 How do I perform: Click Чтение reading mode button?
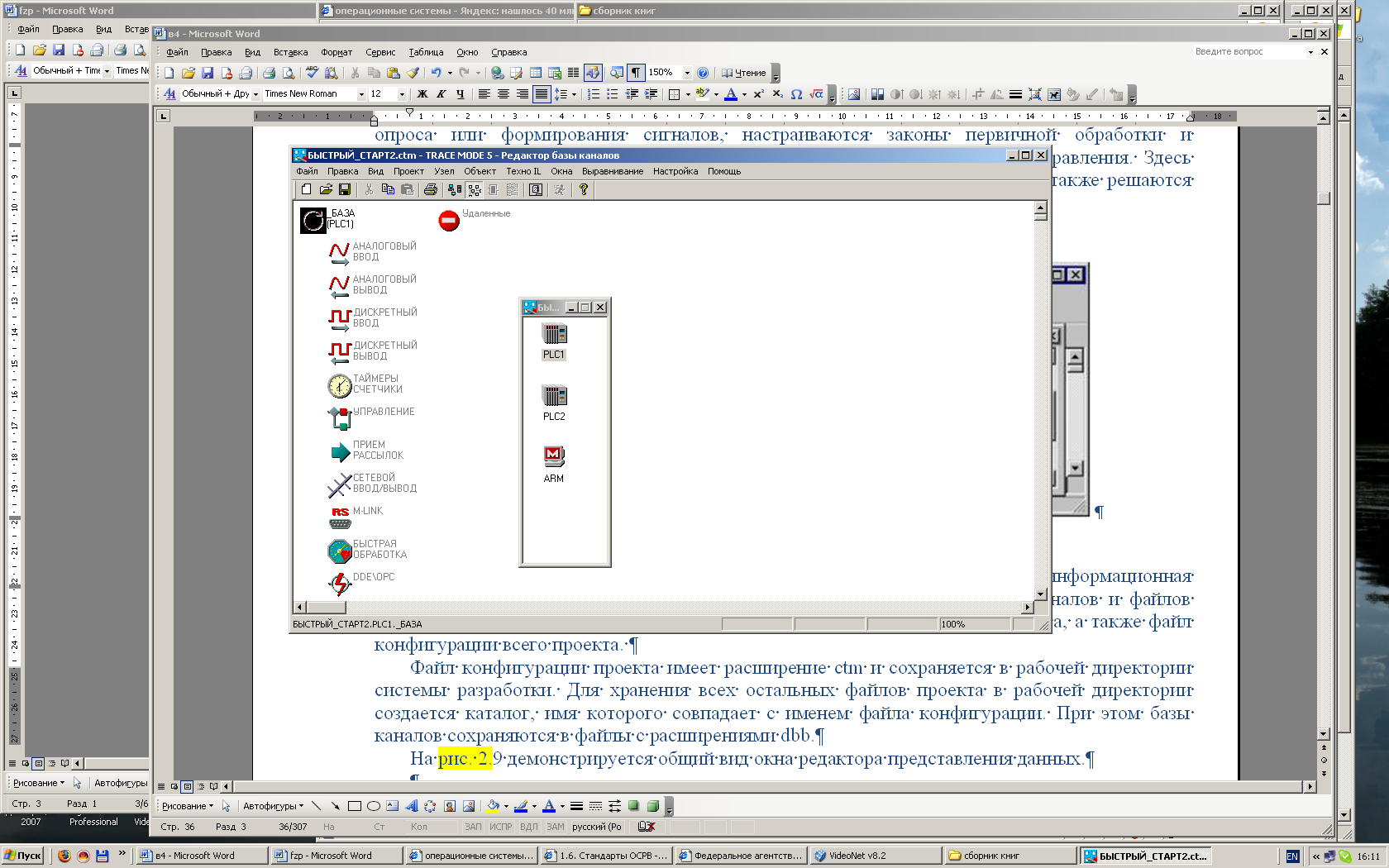click(x=743, y=73)
